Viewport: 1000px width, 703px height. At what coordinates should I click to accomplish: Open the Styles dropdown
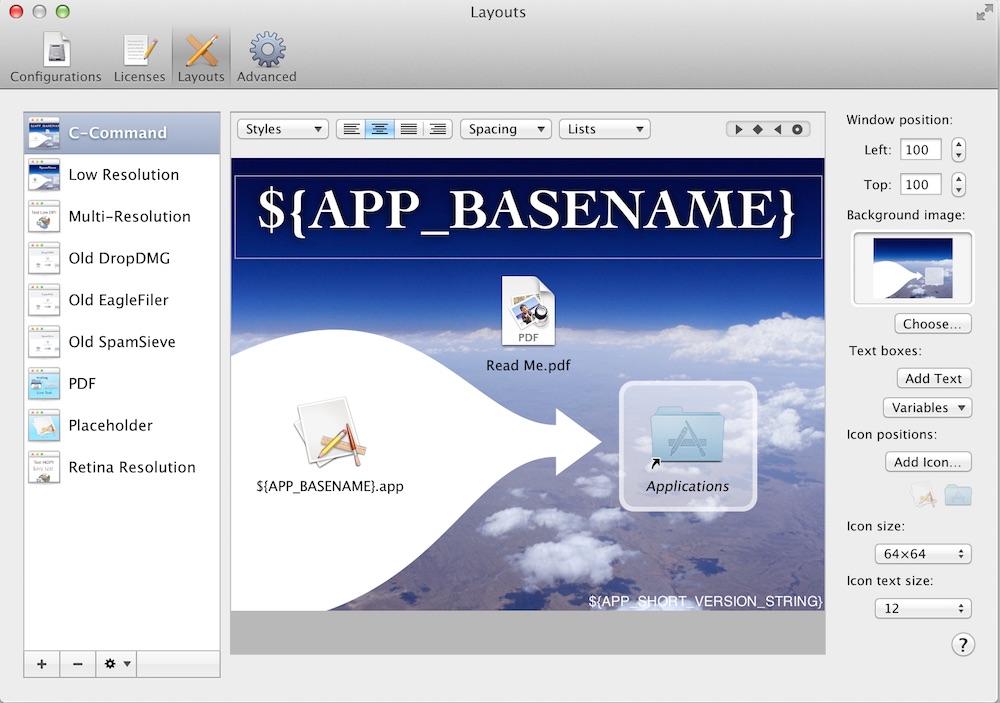click(x=283, y=129)
